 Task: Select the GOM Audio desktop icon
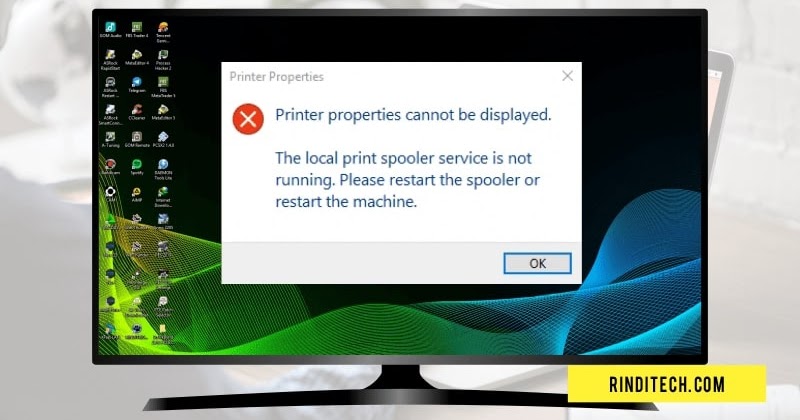point(110,30)
